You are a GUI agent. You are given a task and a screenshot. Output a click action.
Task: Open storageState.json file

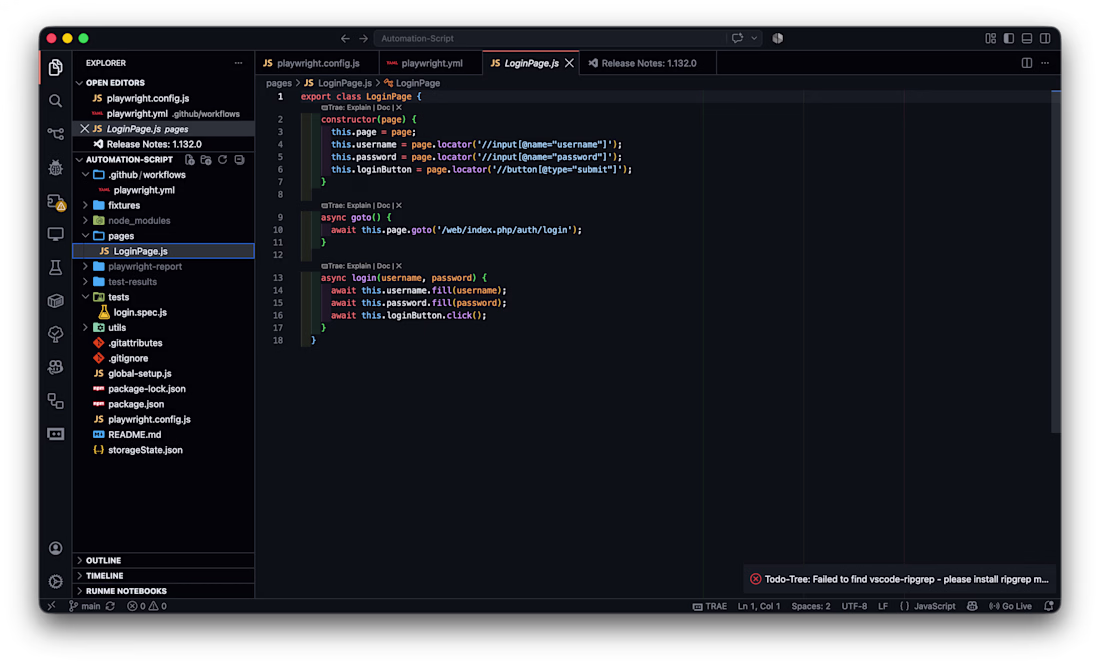(145, 450)
